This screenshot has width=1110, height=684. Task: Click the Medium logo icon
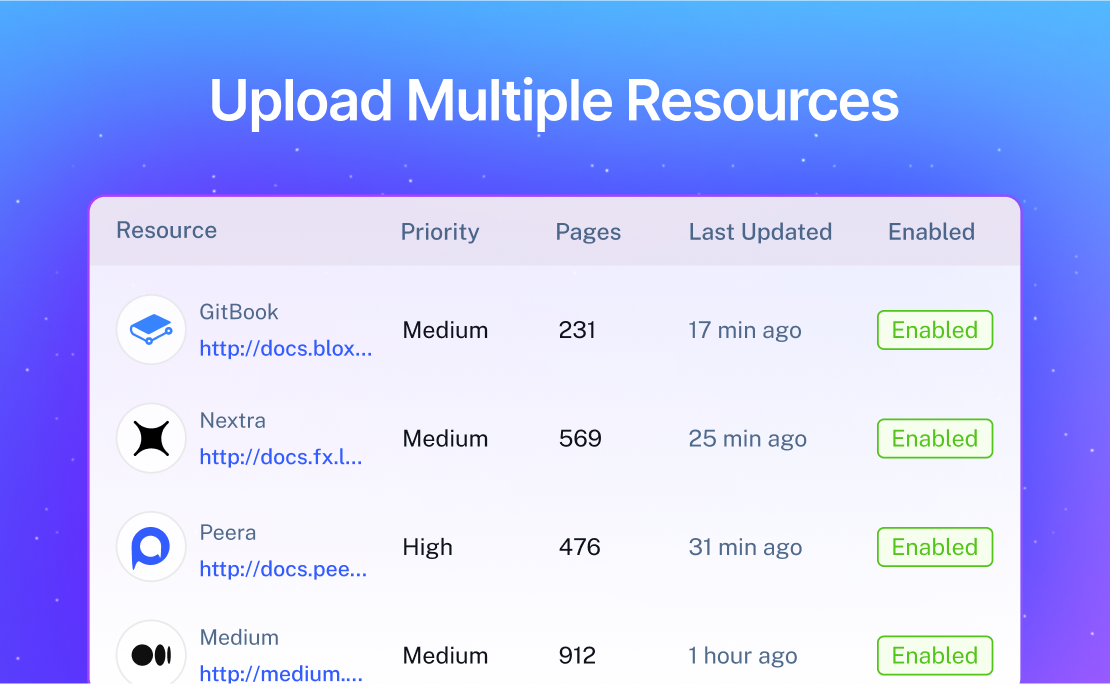pyautogui.click(x=151, y=654)
